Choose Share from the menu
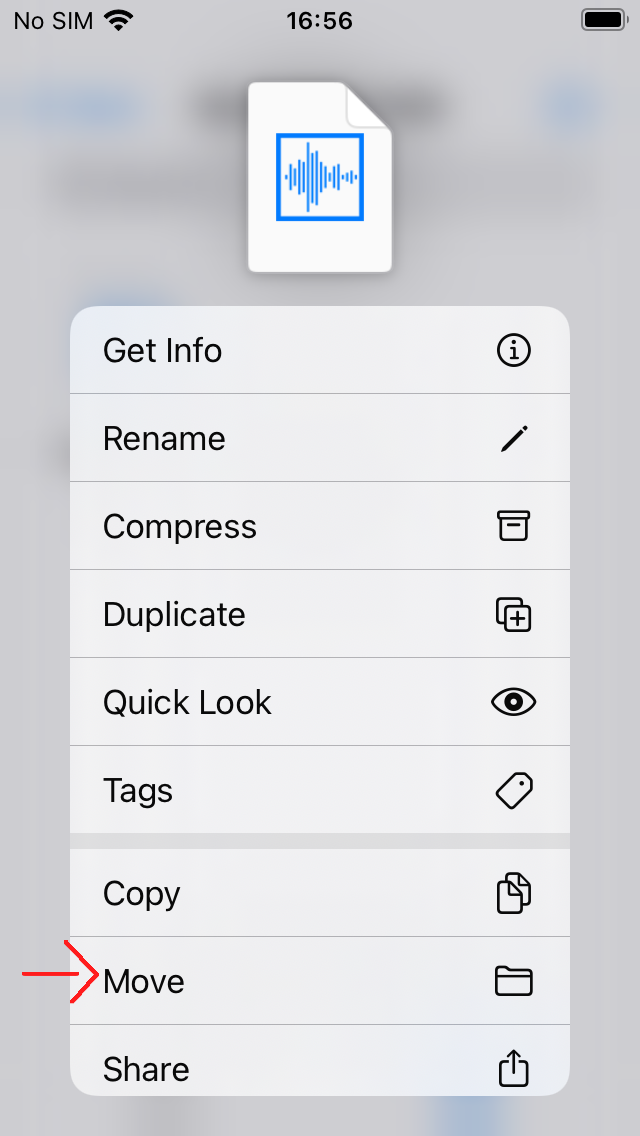Screen dimensions: 640x1136 147,1069
